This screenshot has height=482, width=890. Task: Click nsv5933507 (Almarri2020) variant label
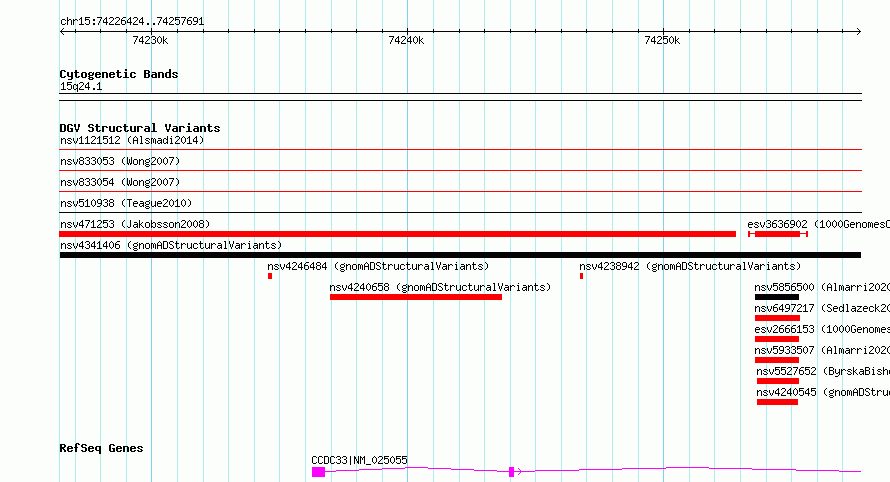(822, 350)
